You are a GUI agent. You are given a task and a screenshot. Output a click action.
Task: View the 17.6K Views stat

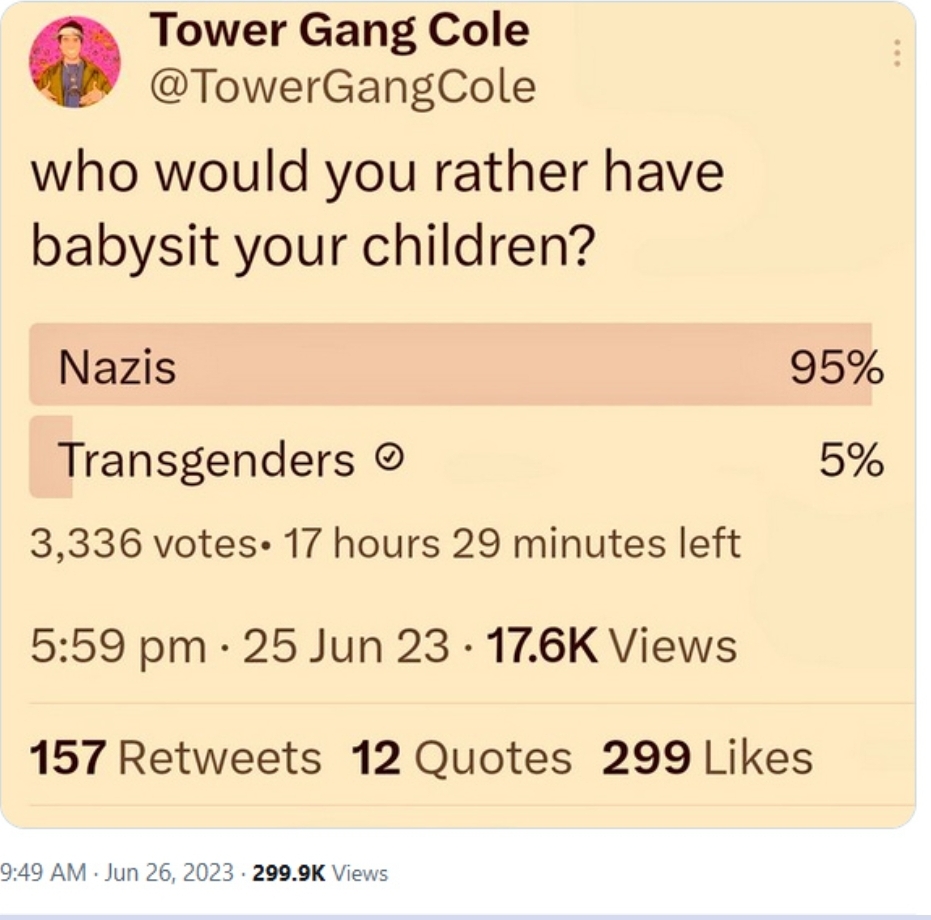(x=607, y=646)
